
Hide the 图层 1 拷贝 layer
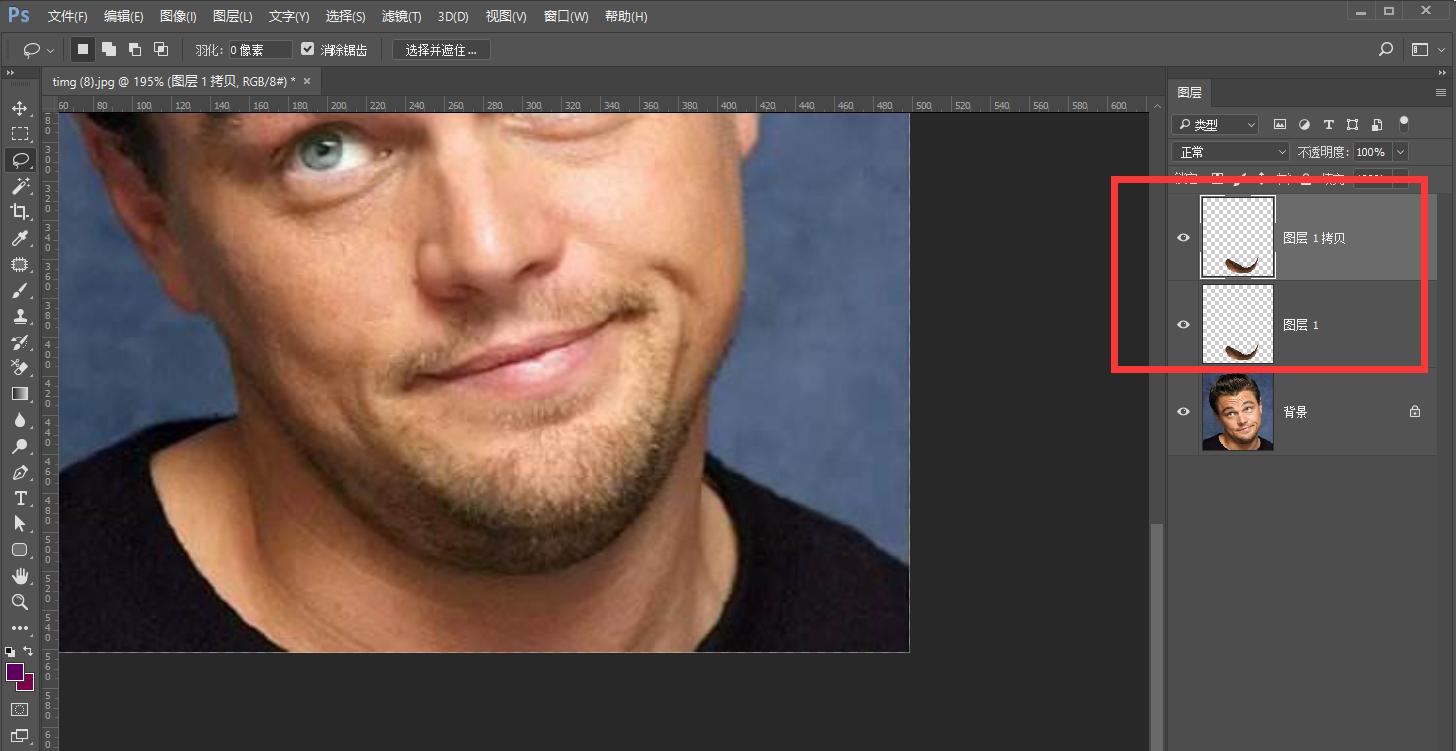tap(1184, 238)
